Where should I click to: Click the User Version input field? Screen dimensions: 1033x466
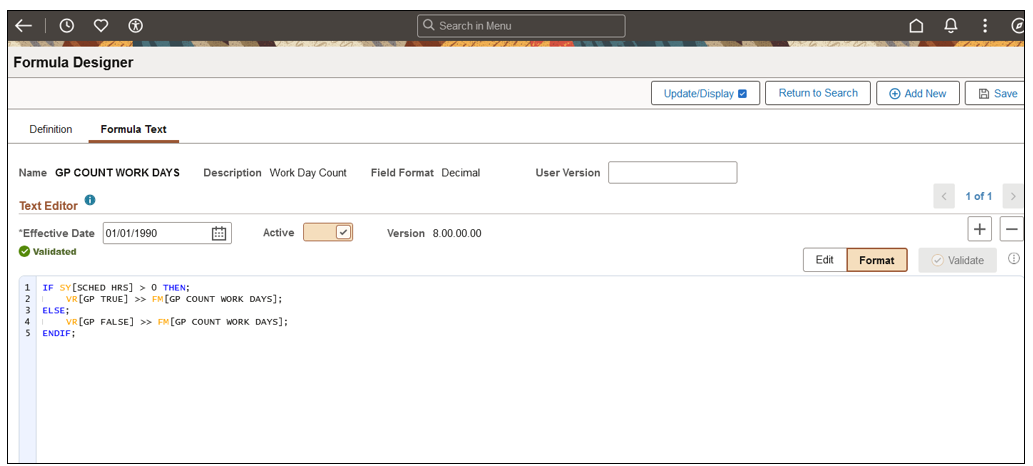[672, 173]
